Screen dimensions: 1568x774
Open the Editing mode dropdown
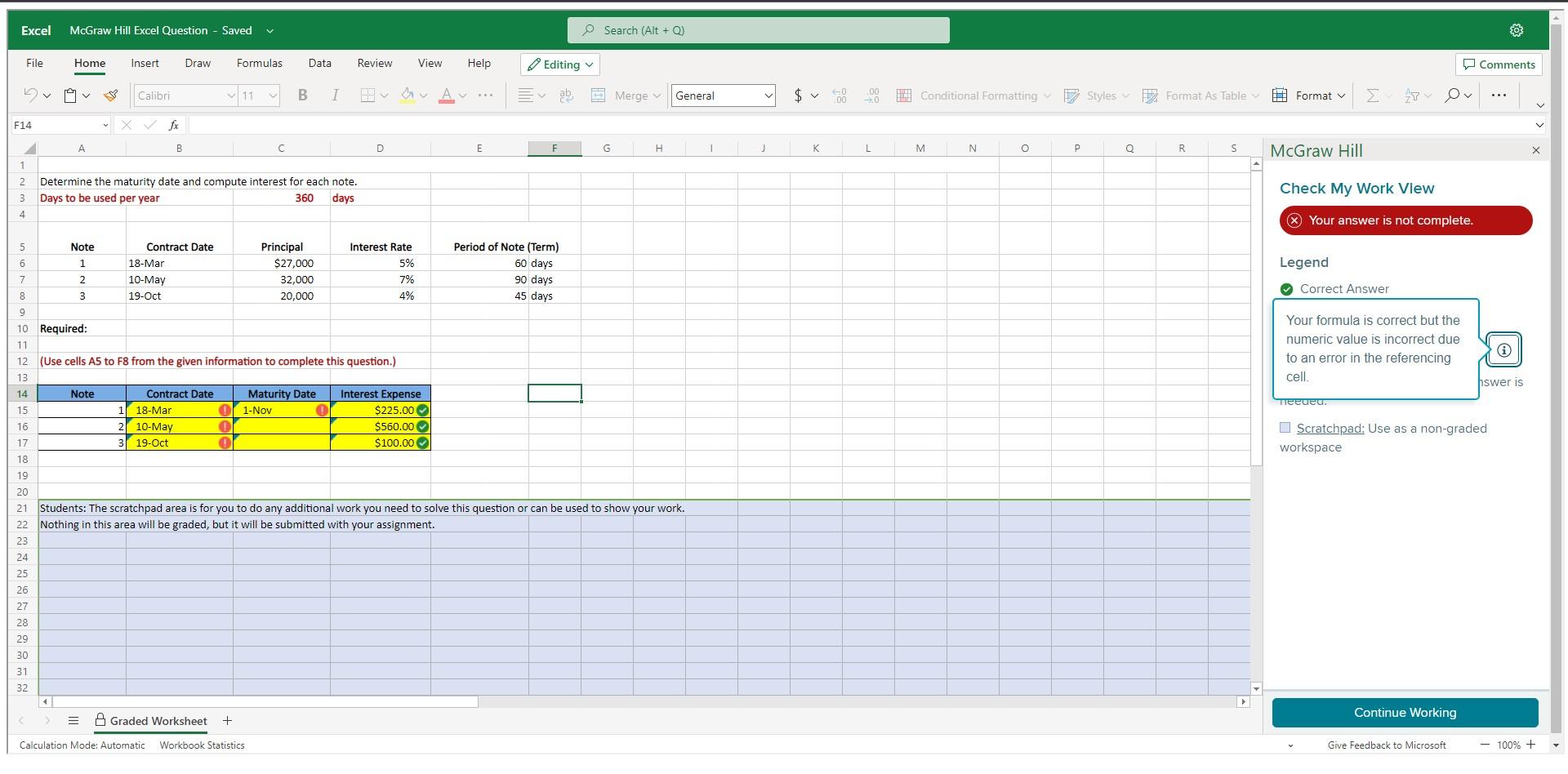coord(560,64)
